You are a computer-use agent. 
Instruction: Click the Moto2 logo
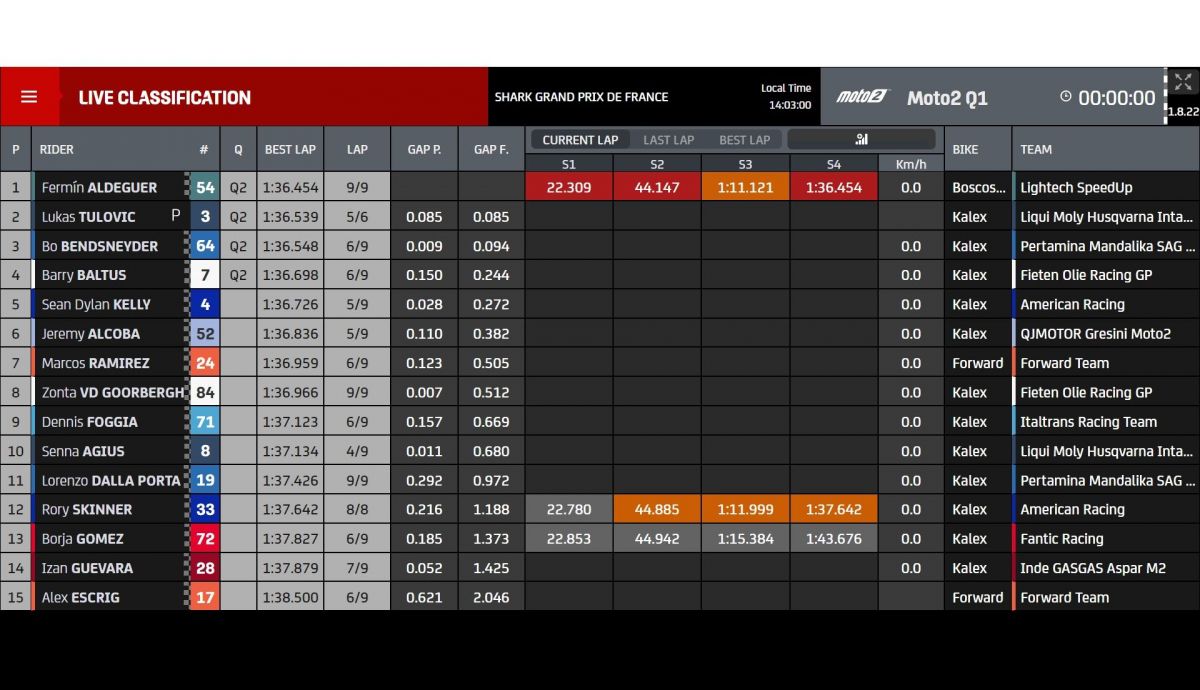(x=862, y=97)
